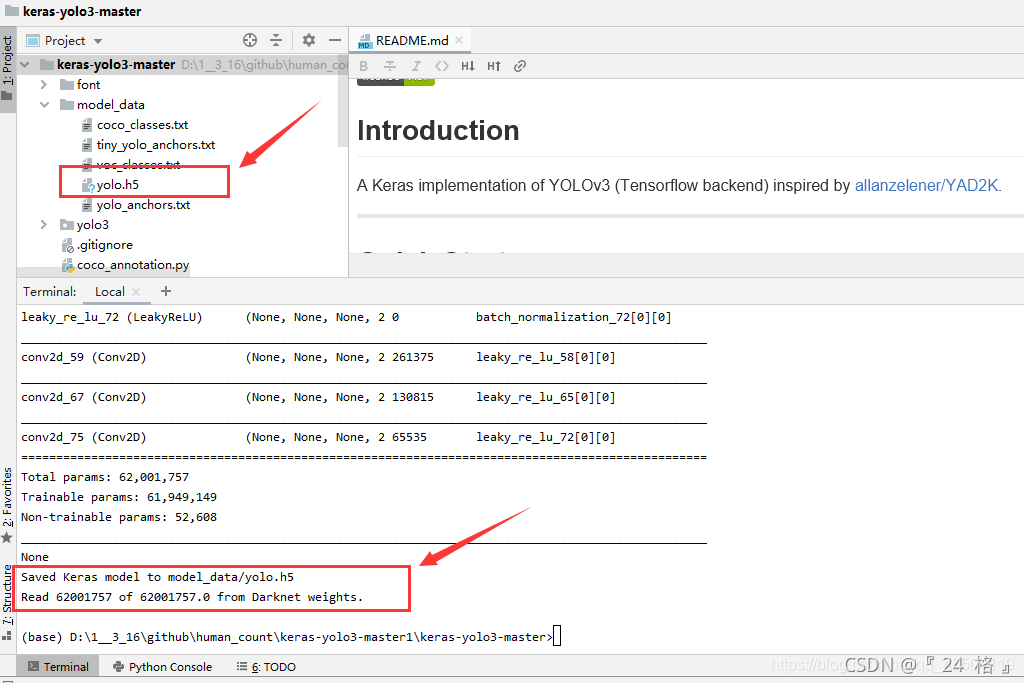Viewport: 1024px width, 683px height.
Task: Open the Terminal tool window tab
Action: pos(58,667)
